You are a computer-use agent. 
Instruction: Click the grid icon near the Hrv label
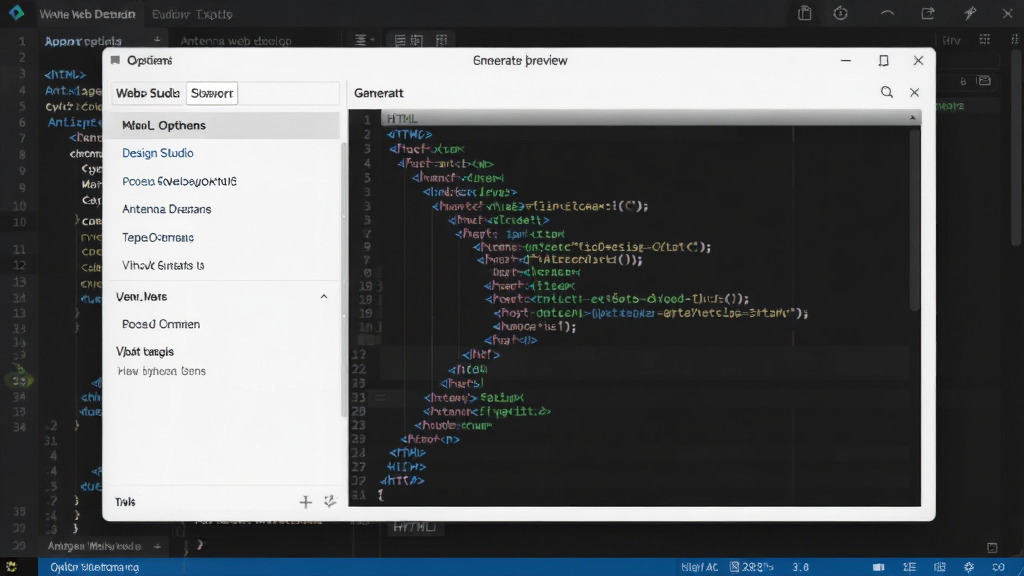click(x=985, y=40)
